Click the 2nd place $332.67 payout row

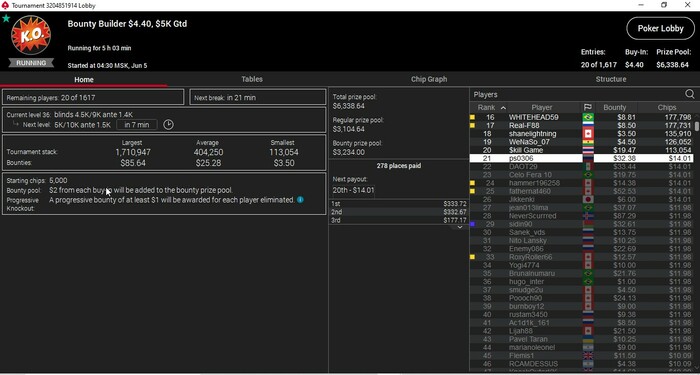[x=399, y=212]
